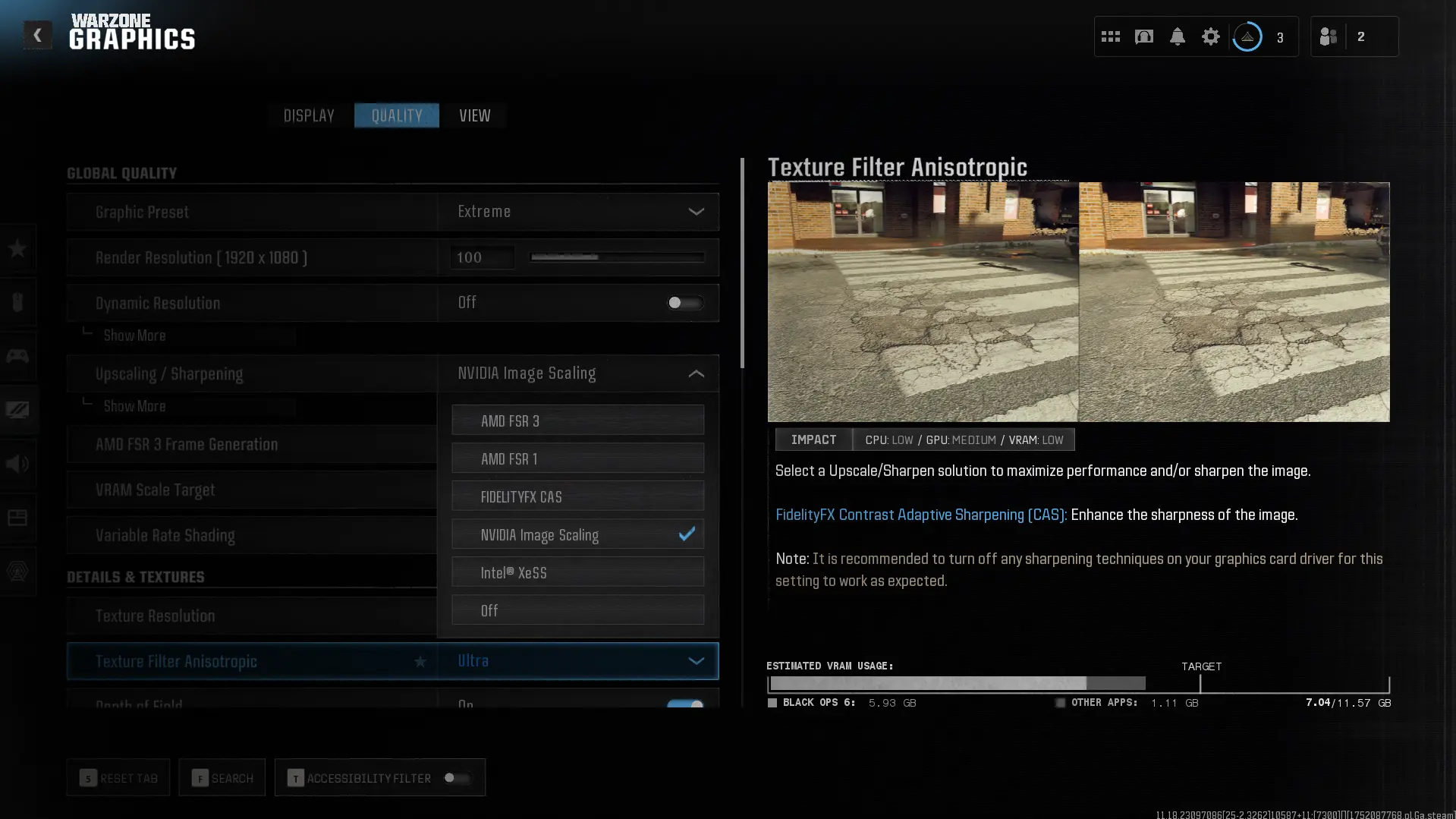1456x819 pixels.
Task: Click the friends count number 2
Action: tap(1361, 36)
